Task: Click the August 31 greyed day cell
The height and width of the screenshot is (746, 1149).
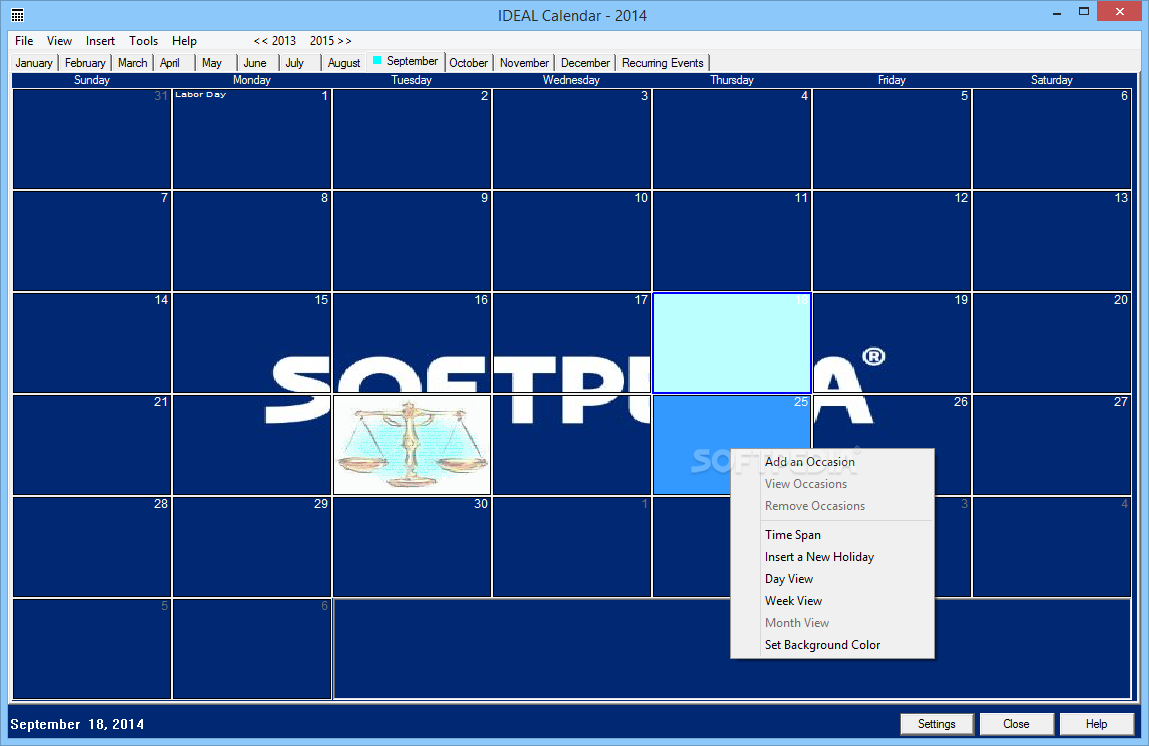Action: click(x=92, y=139)
